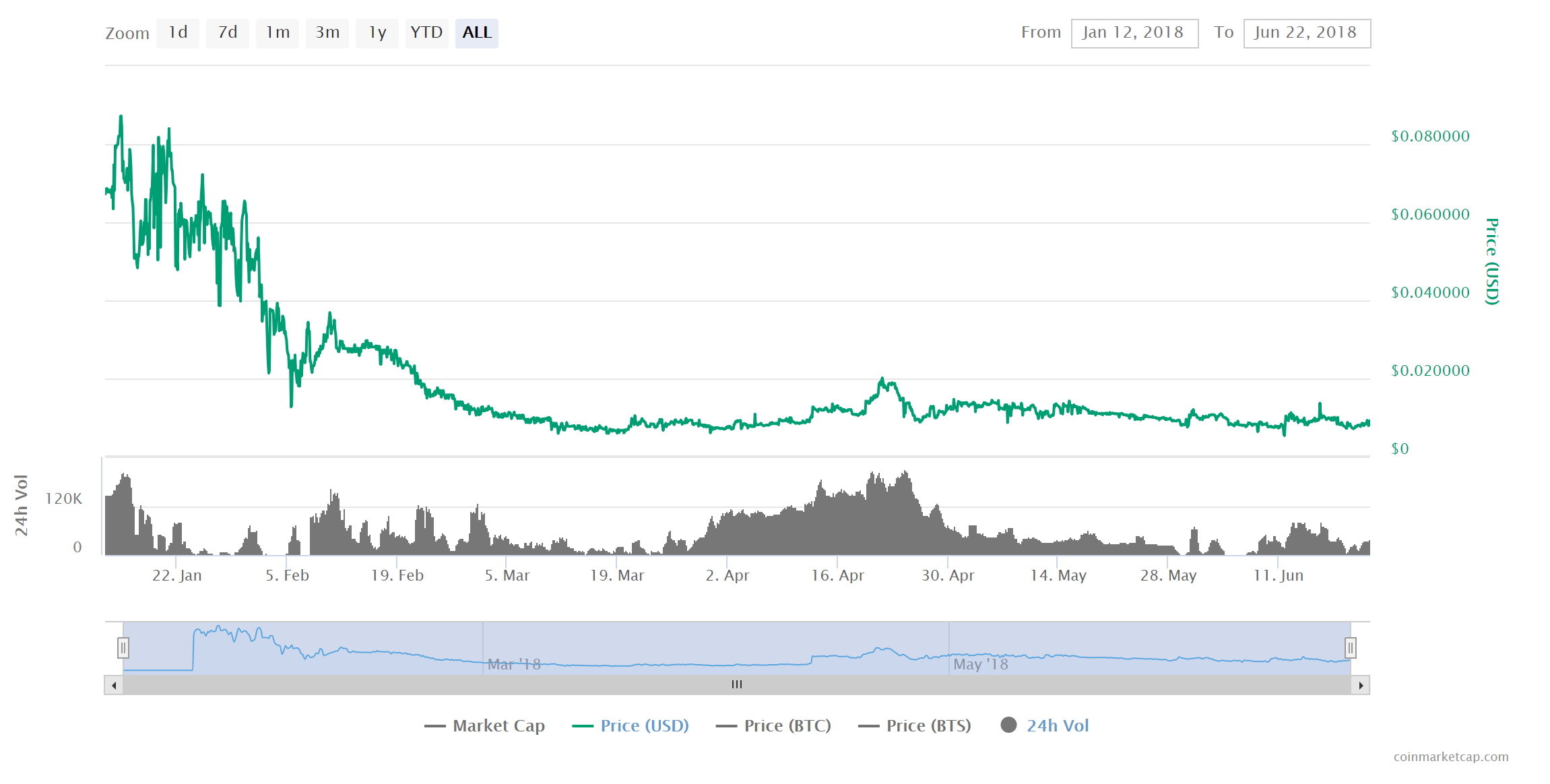Image resolution: width=1550 pixels, height=784 pixels.
Task: Grab the navigator right range handle
Action: (x=1351, y=648)
